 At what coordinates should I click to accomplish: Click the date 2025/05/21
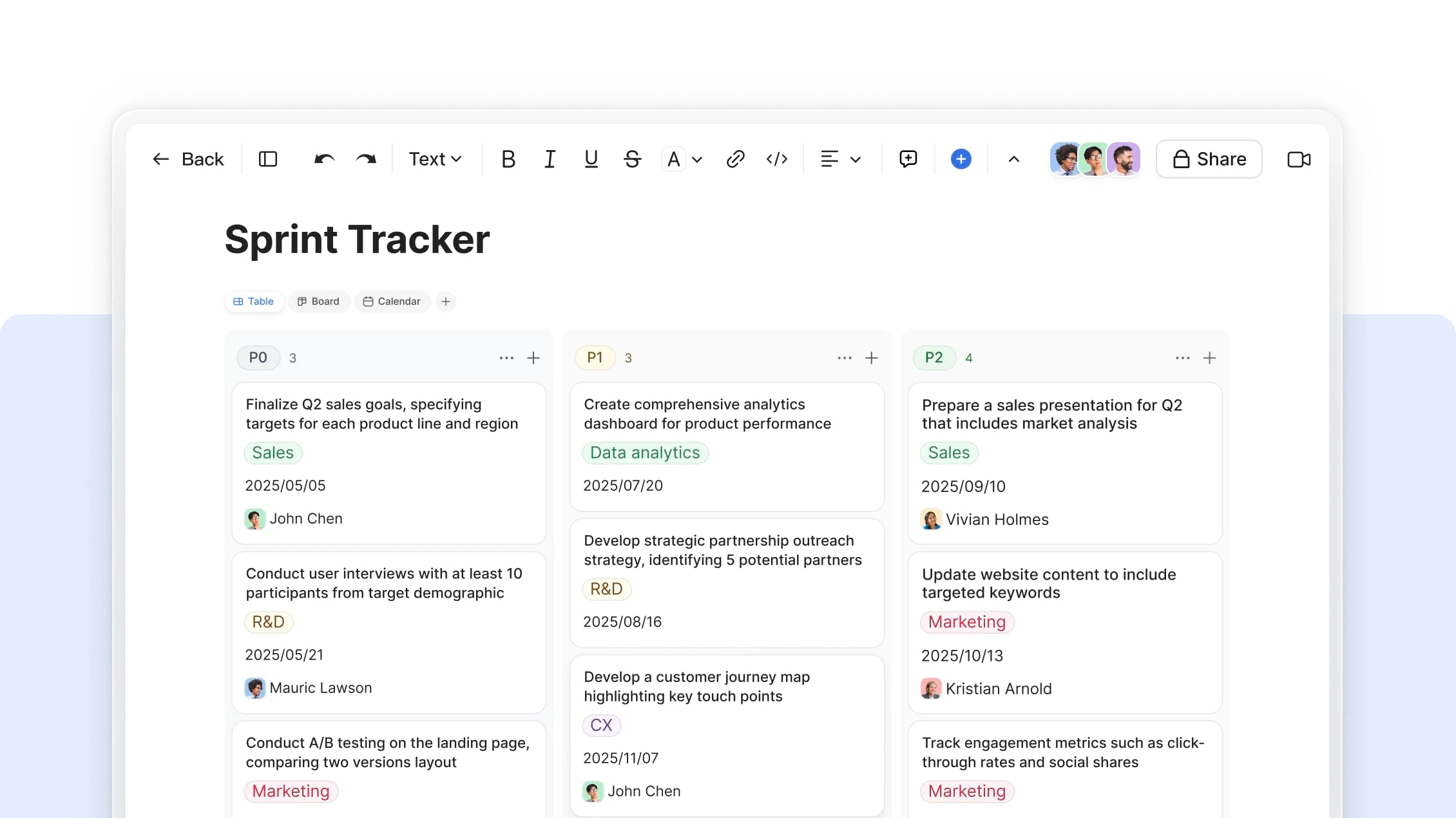284,655
